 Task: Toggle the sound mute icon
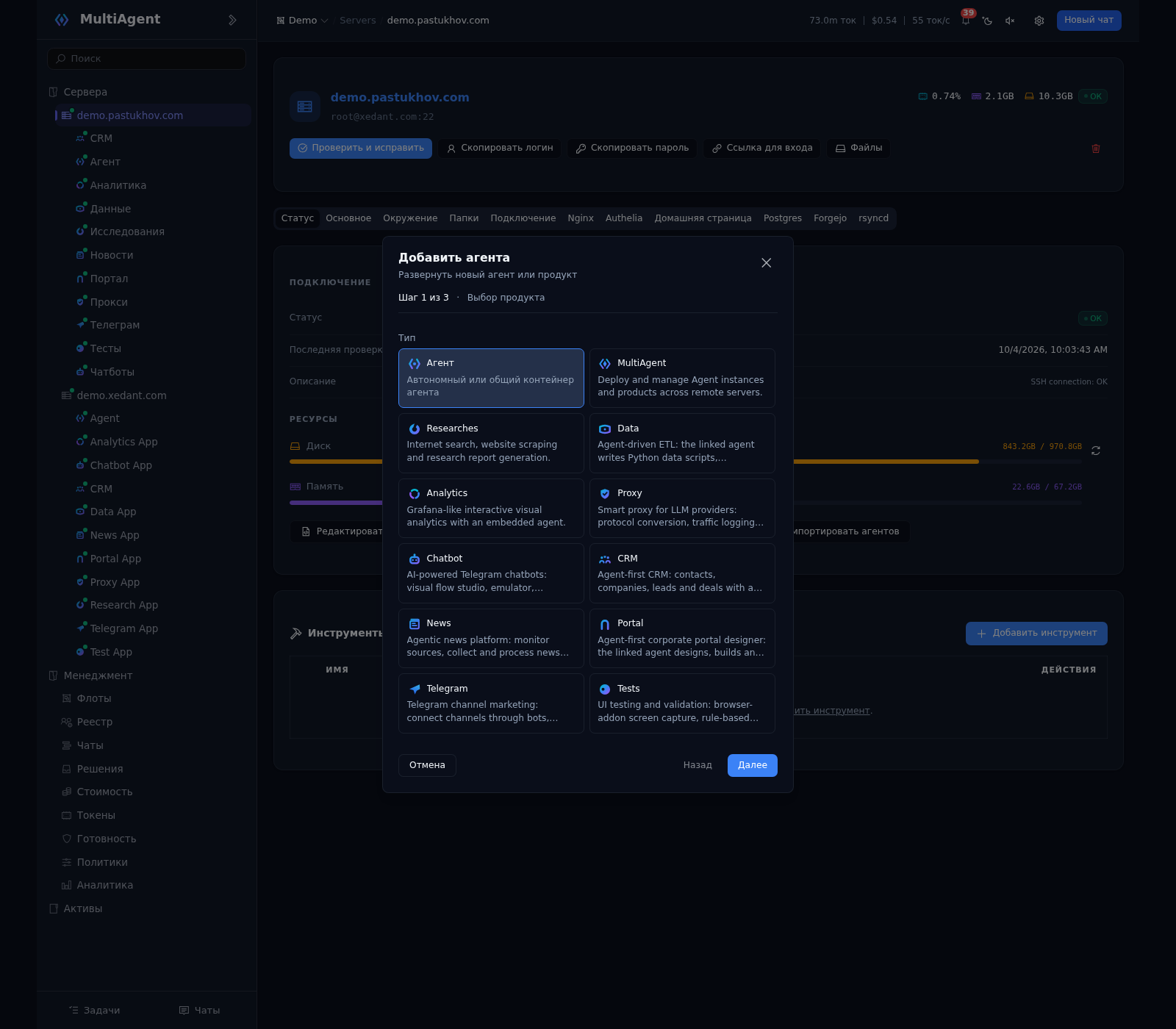point(1010,21)
